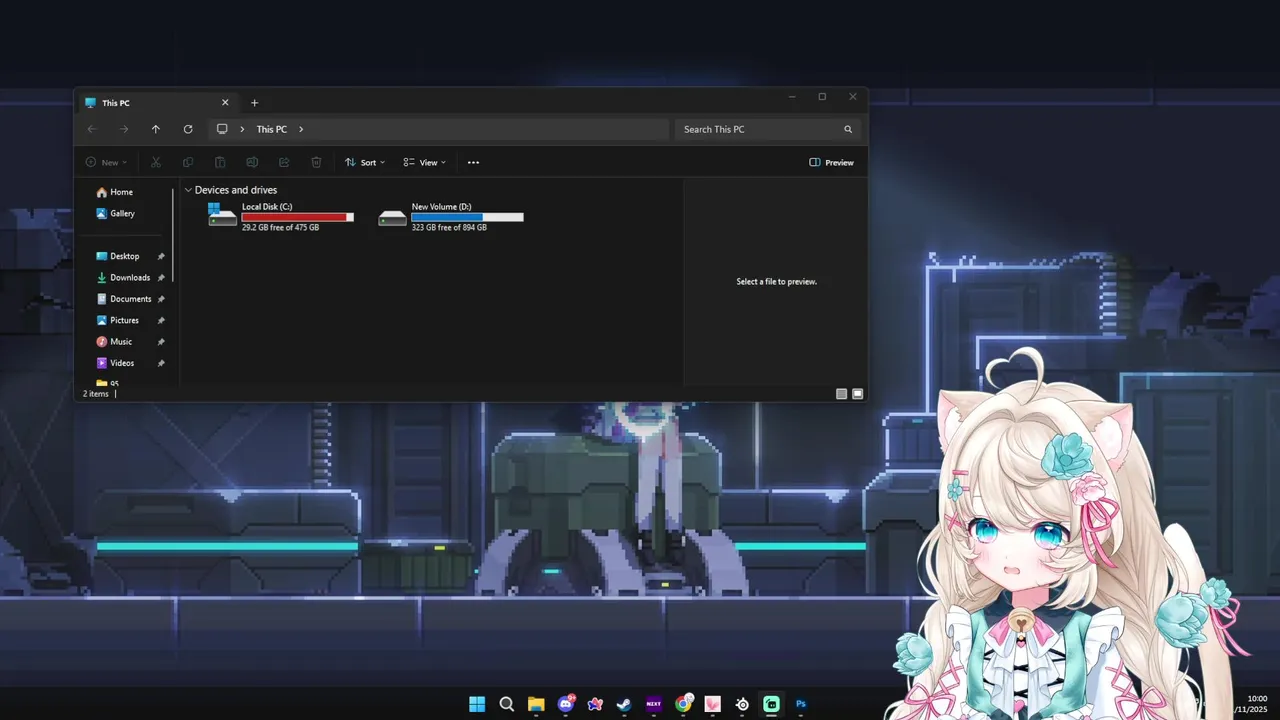Open See more ellipsis menu
Screen dimensions: 1280x720
coord(474,162)
